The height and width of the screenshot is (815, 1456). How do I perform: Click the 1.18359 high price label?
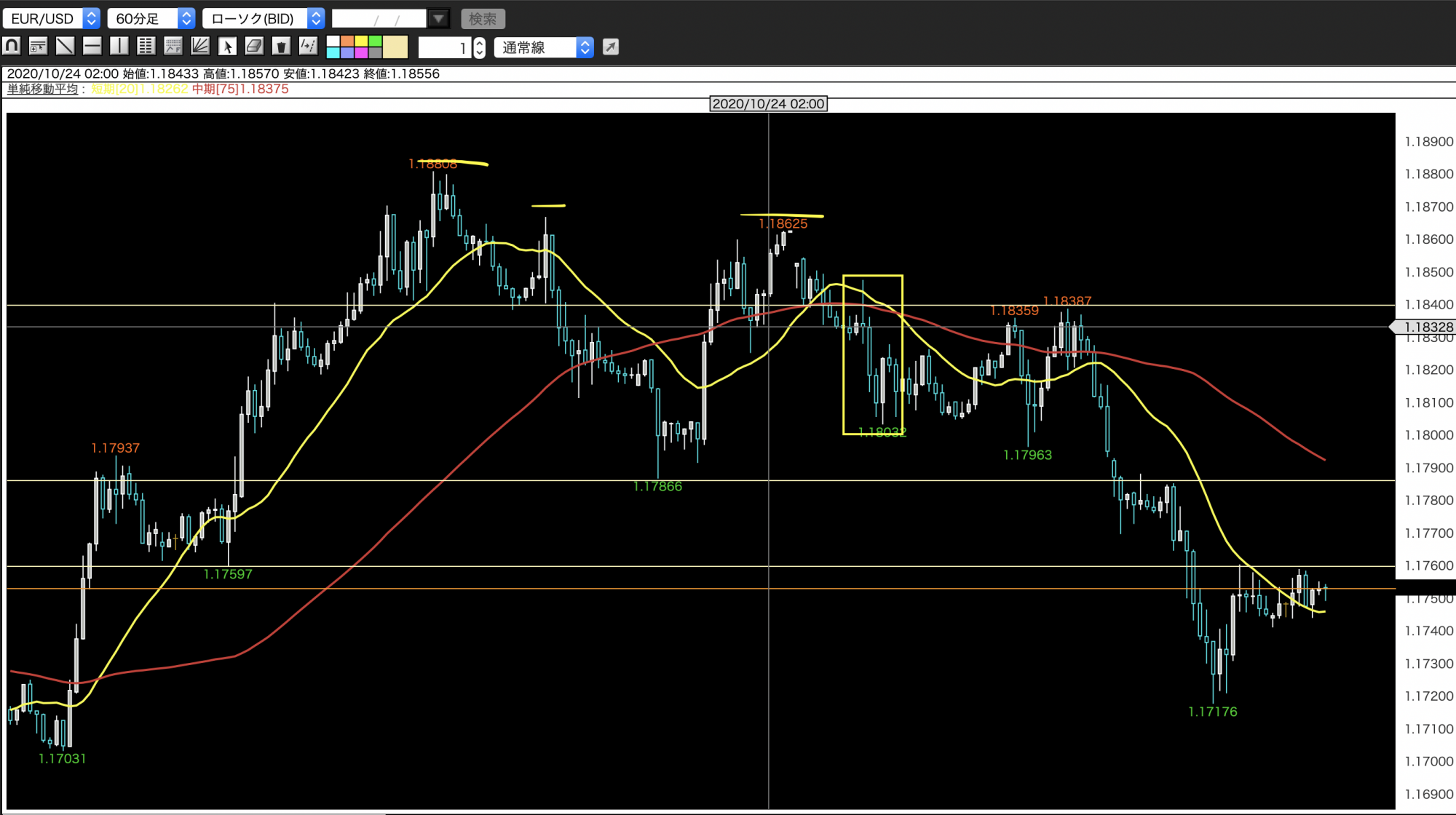click(x=1014, y=311)
